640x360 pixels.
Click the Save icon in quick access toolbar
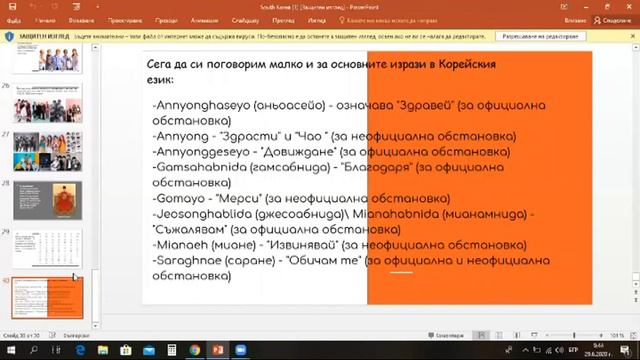point(12,7)
